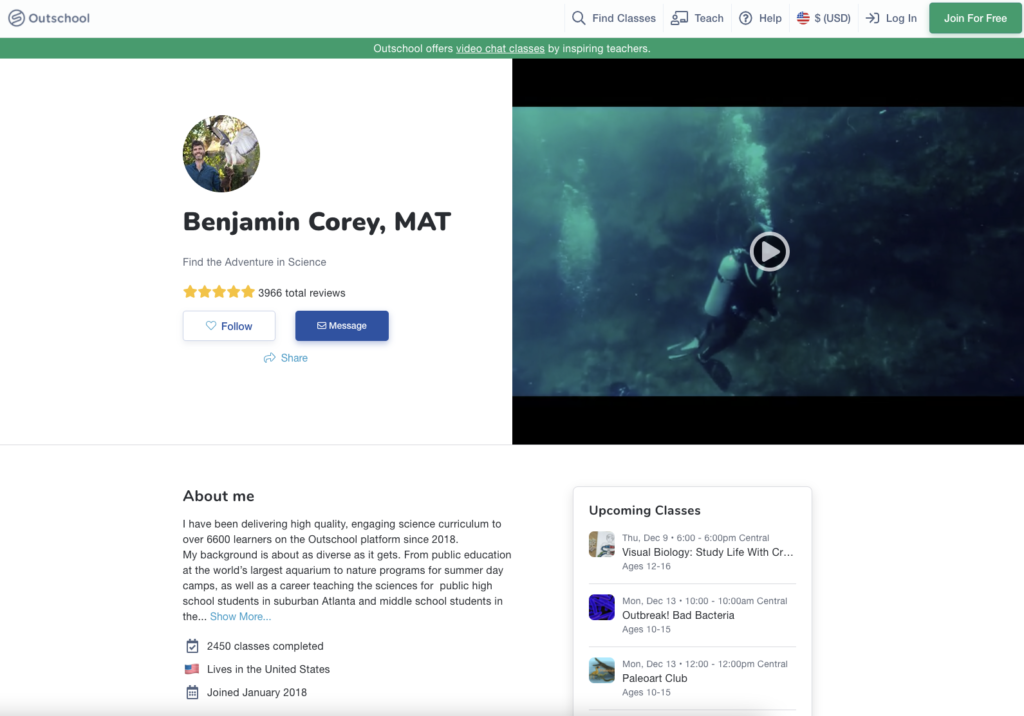Play the scuba diver intro video
Screen dimensions: 1024x716
[x=769, y=252]
